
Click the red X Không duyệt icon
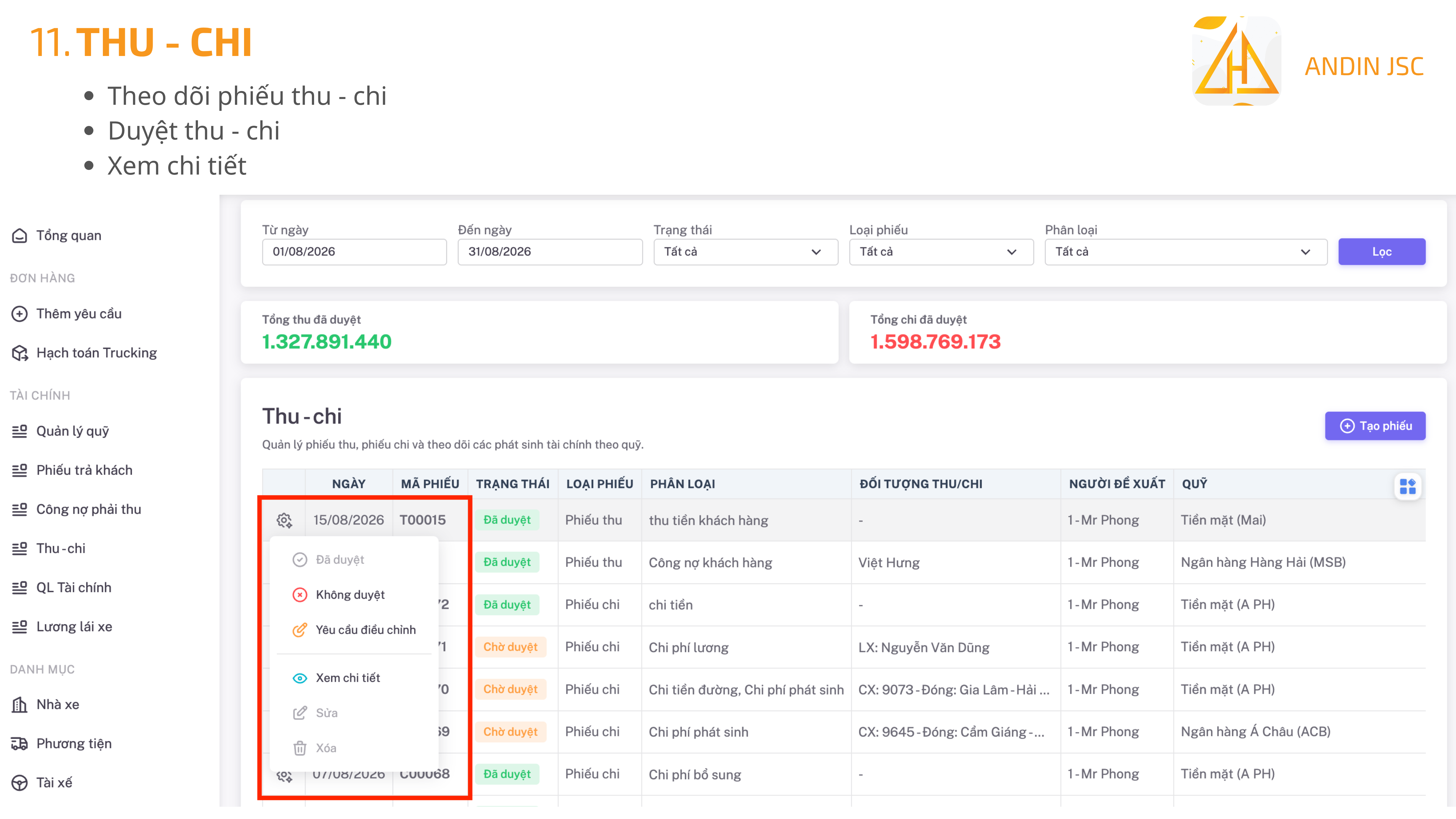coord(299,595)
